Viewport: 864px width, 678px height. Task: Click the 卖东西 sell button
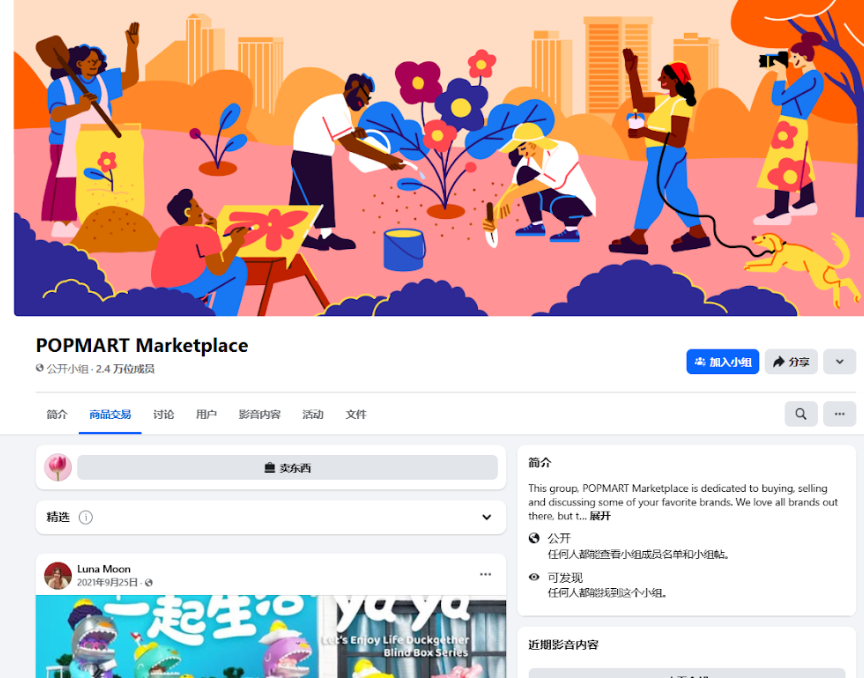pos(287,467)
